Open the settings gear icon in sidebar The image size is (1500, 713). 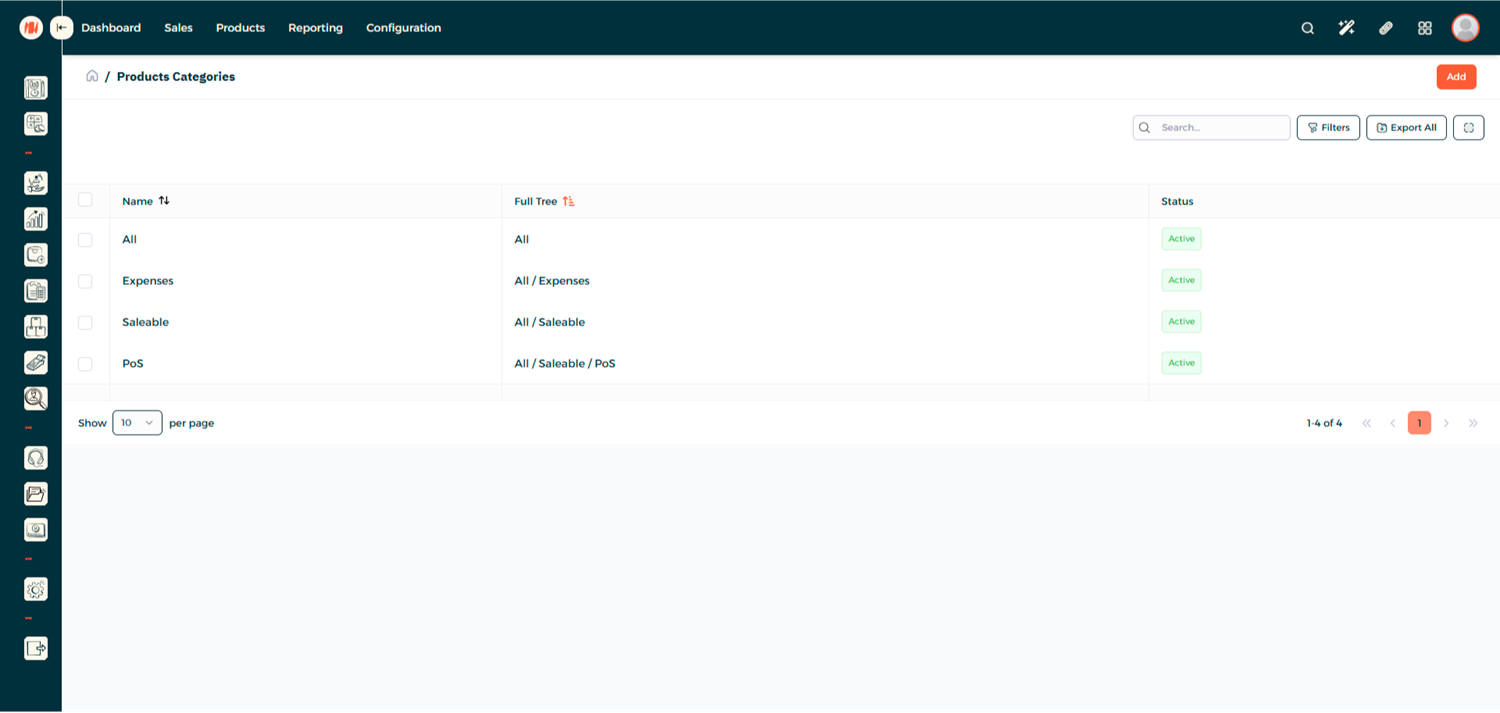click(x=36, y=590)
